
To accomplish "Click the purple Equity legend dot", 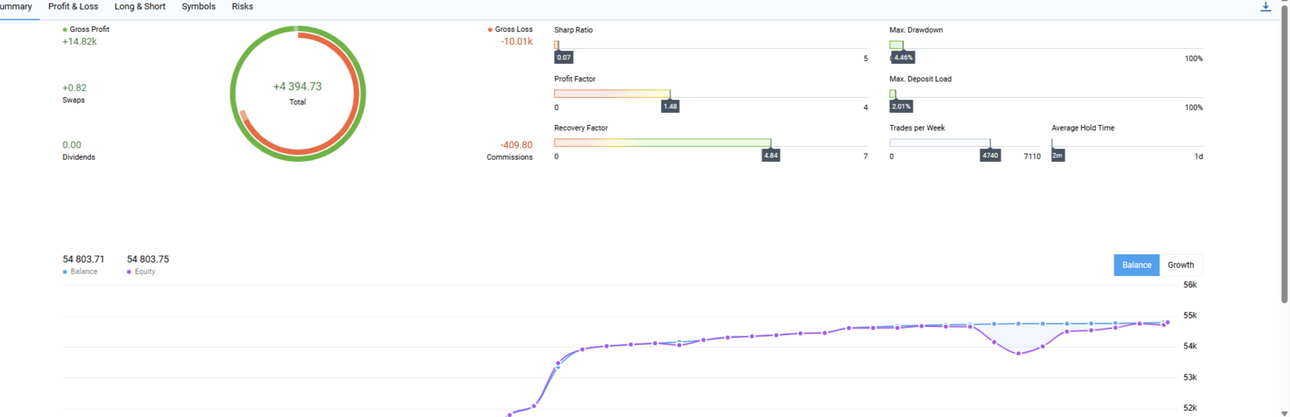I will click(x=129, y=272).
